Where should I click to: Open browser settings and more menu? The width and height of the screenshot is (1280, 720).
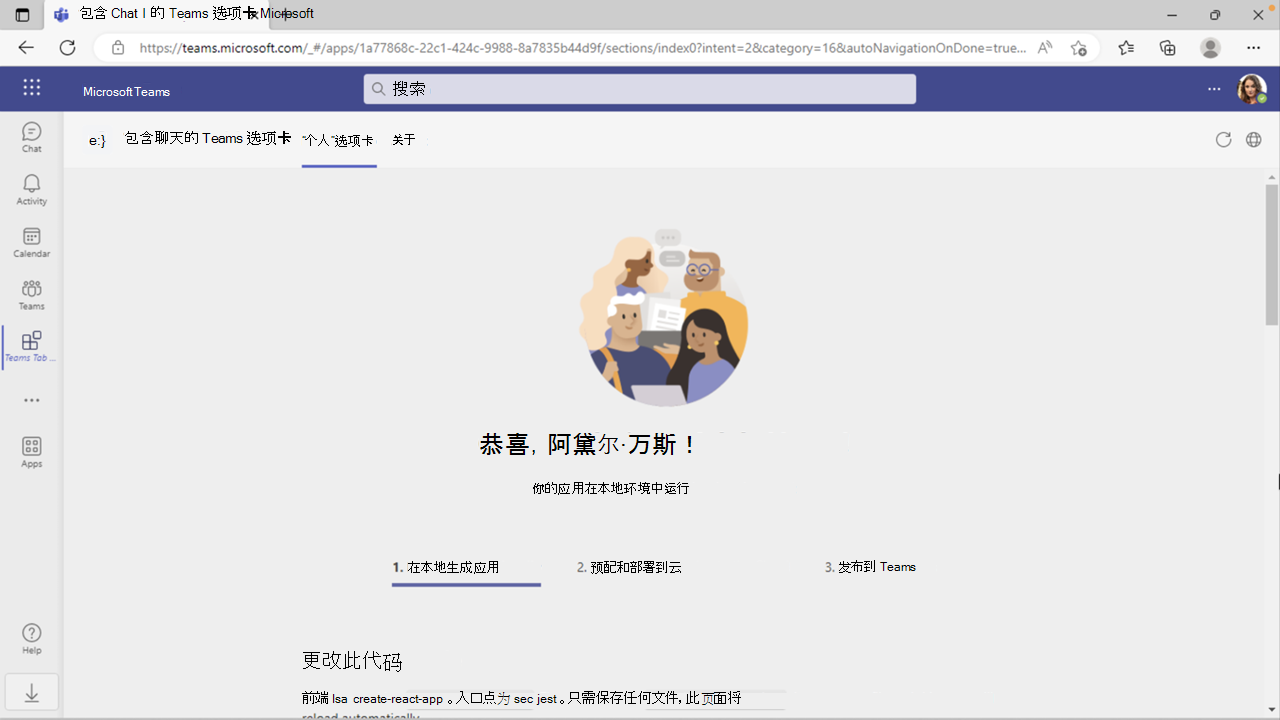coord(1254,48)
